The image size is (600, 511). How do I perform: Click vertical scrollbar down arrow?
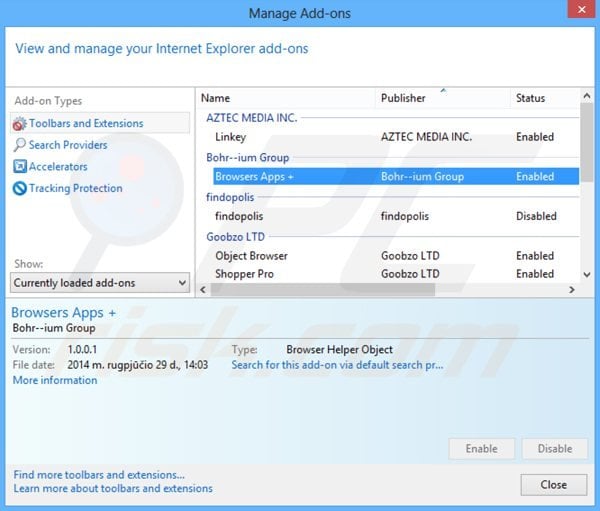587,274
